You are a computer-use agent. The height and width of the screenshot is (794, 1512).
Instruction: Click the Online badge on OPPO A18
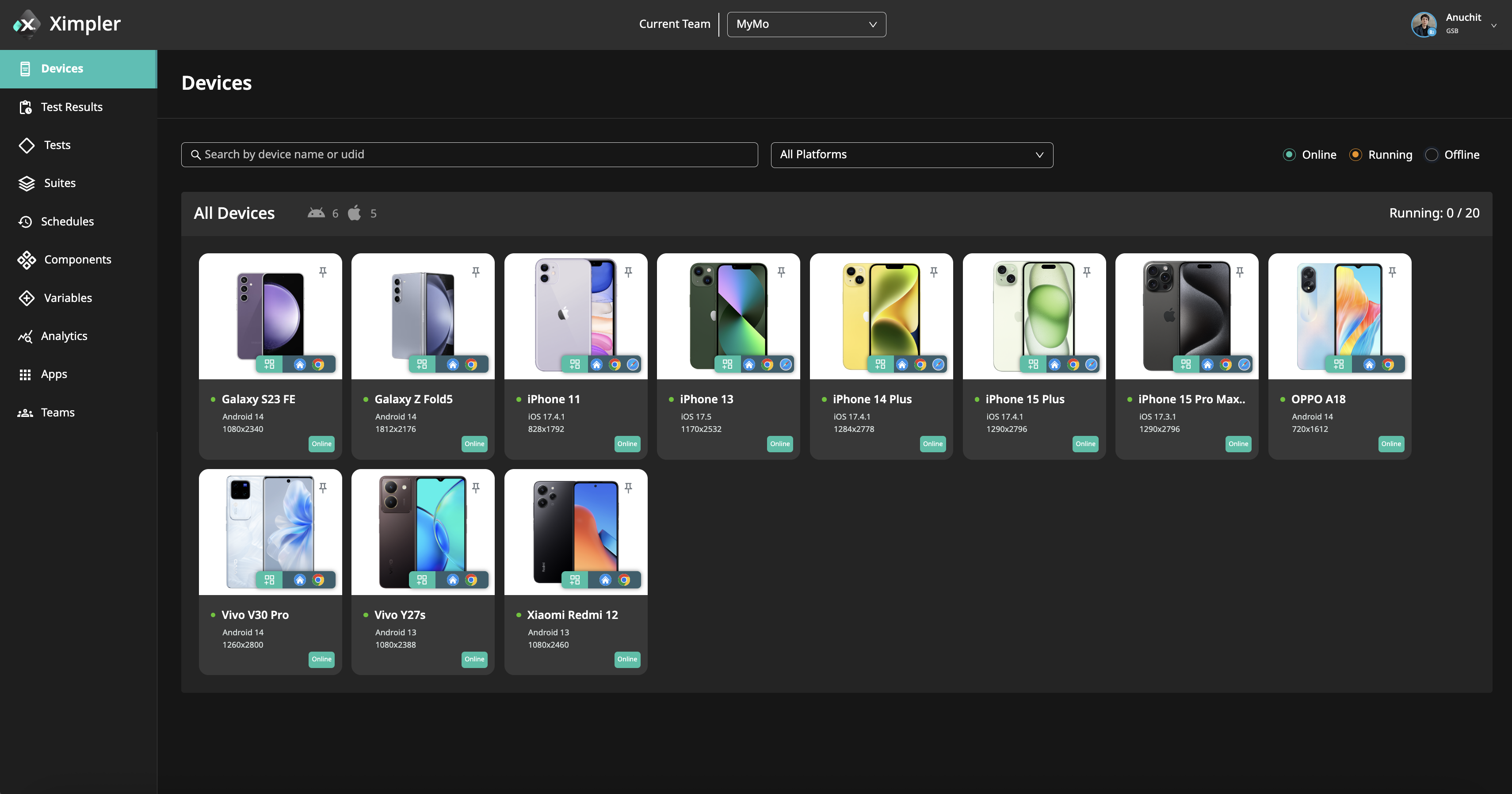(x=1391, y=444)
